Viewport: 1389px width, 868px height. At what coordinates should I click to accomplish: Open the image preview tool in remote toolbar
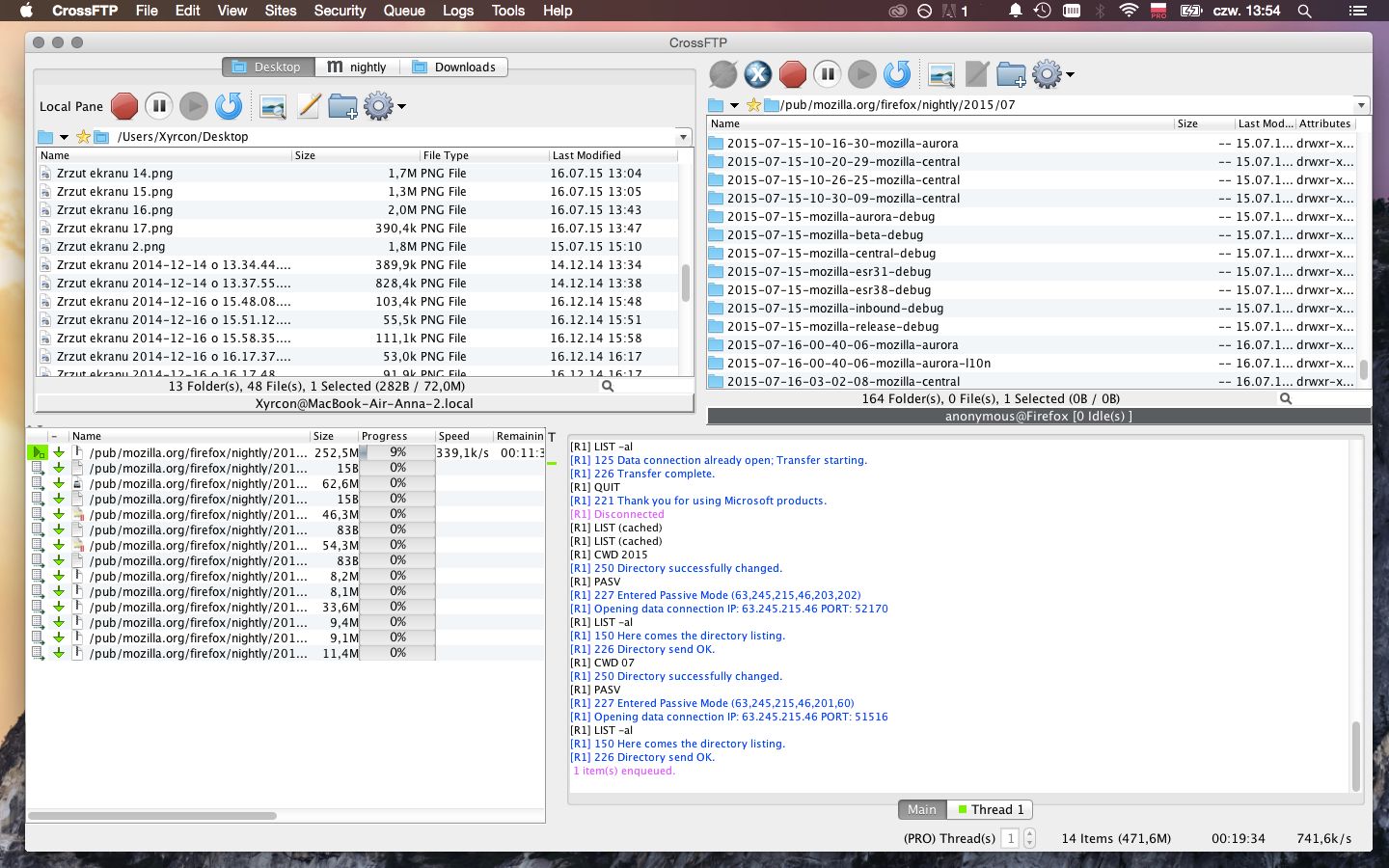pyautogui.click(x=941, y=74)
